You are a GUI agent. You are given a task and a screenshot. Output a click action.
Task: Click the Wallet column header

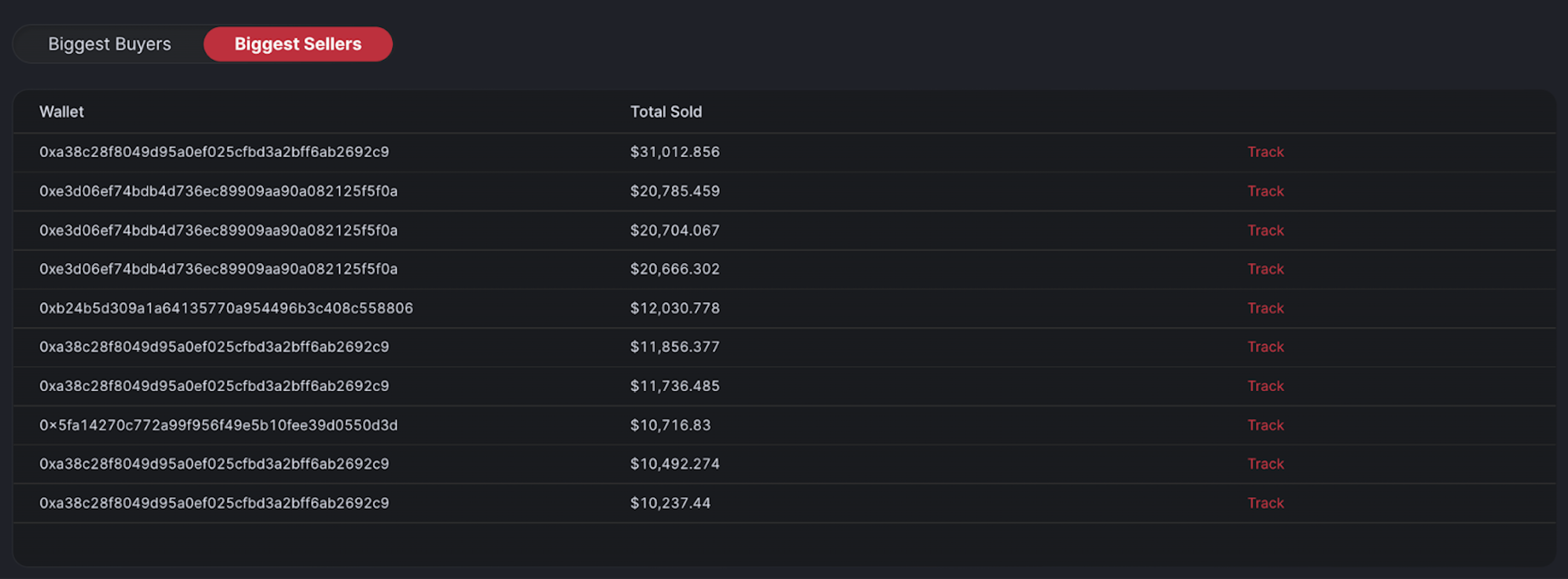(x=62, y=112)
